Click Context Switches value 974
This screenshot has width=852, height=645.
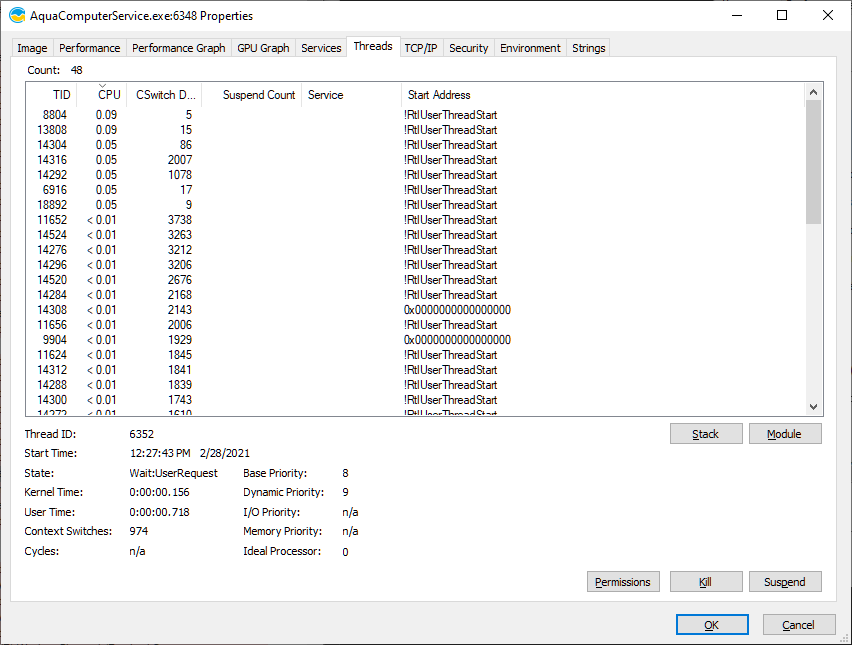[x=139, y=531]
